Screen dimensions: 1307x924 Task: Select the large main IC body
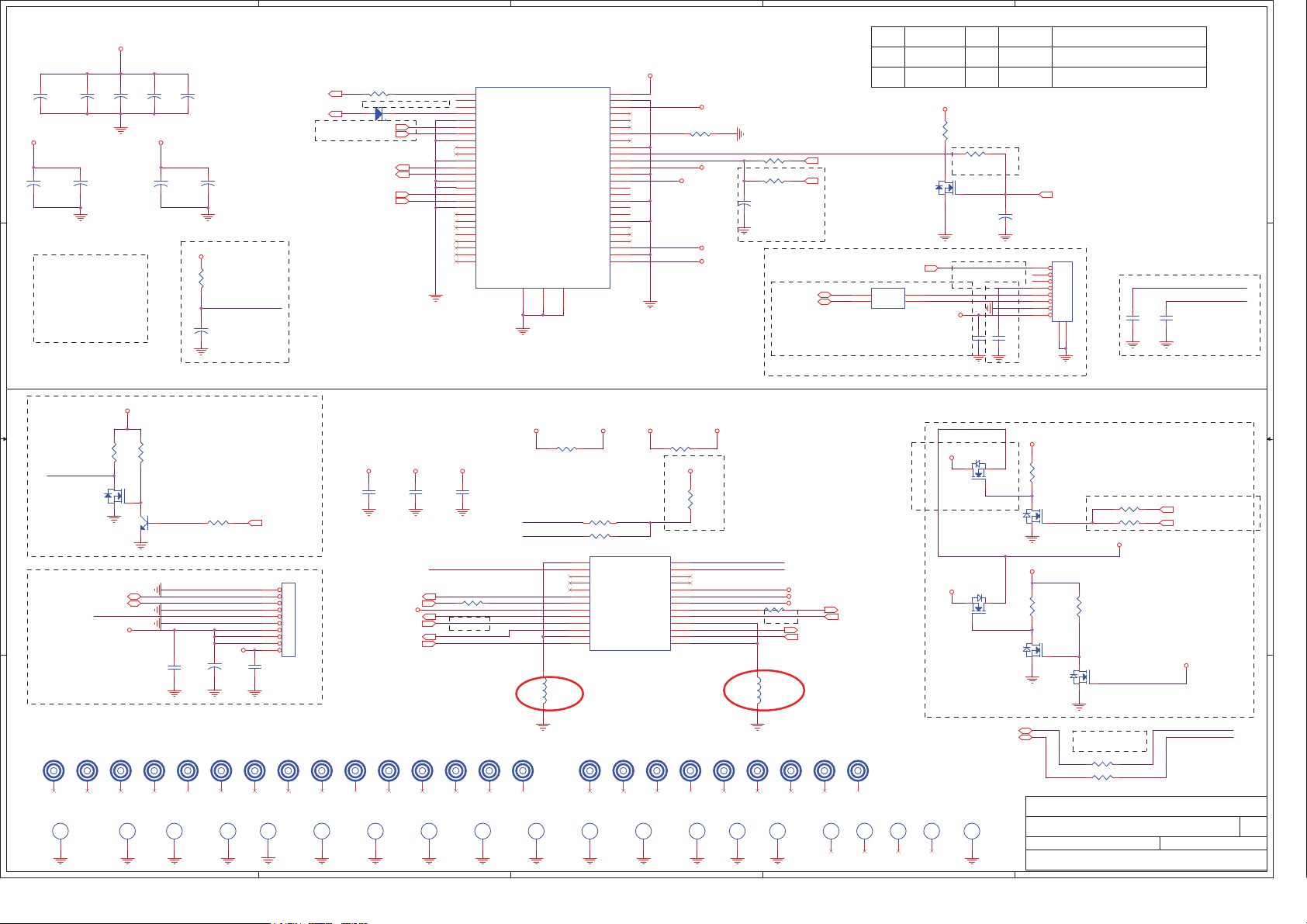pos(543,188)
